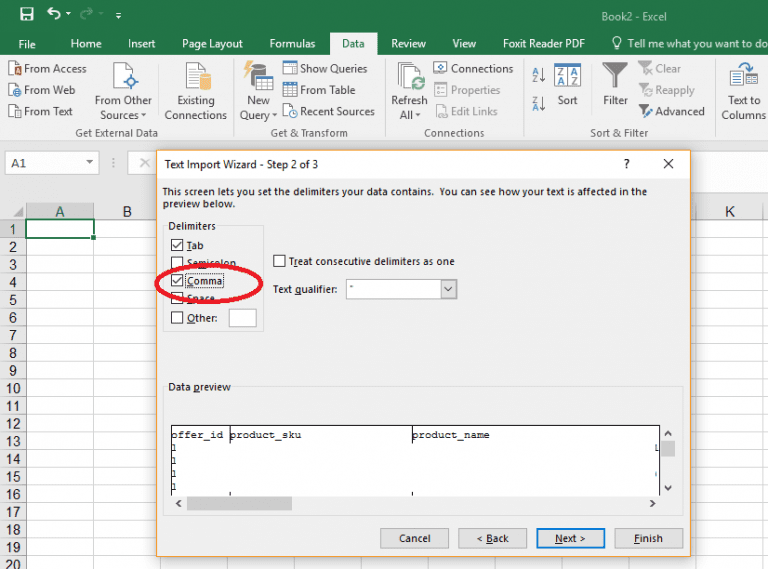Sort A to Z ascending

point(538,74)
